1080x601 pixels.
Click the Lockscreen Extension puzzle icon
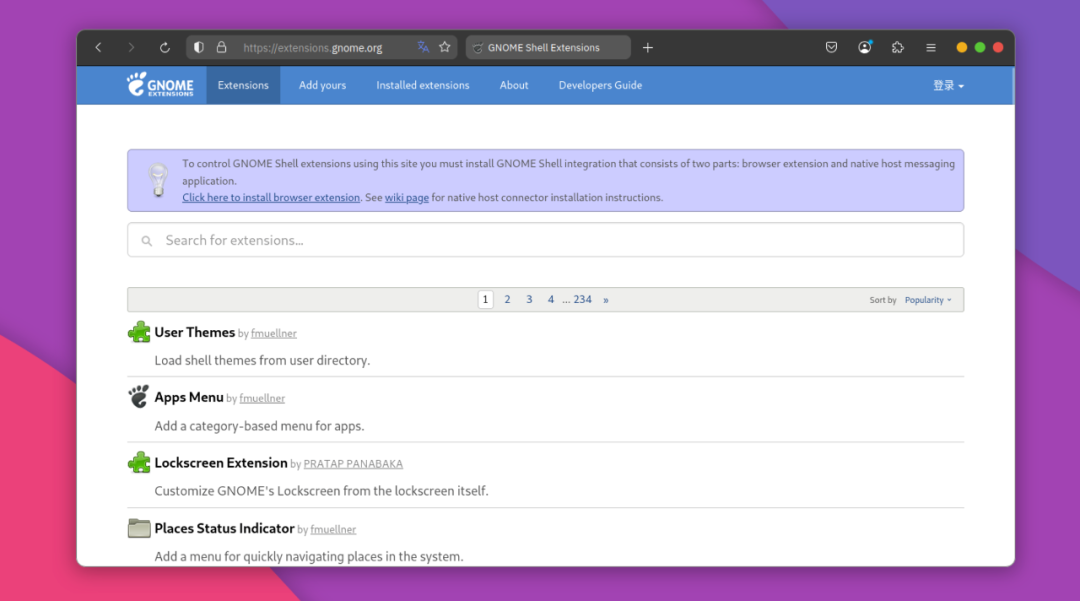tap(139, 462)
